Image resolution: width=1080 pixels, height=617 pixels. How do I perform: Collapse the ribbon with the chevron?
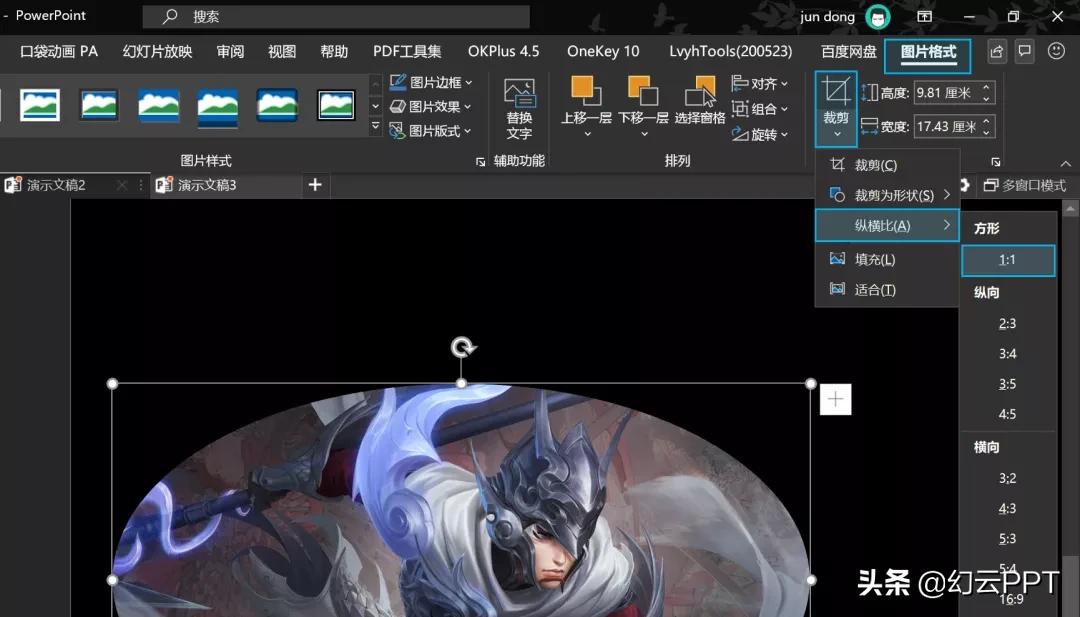1066,163
